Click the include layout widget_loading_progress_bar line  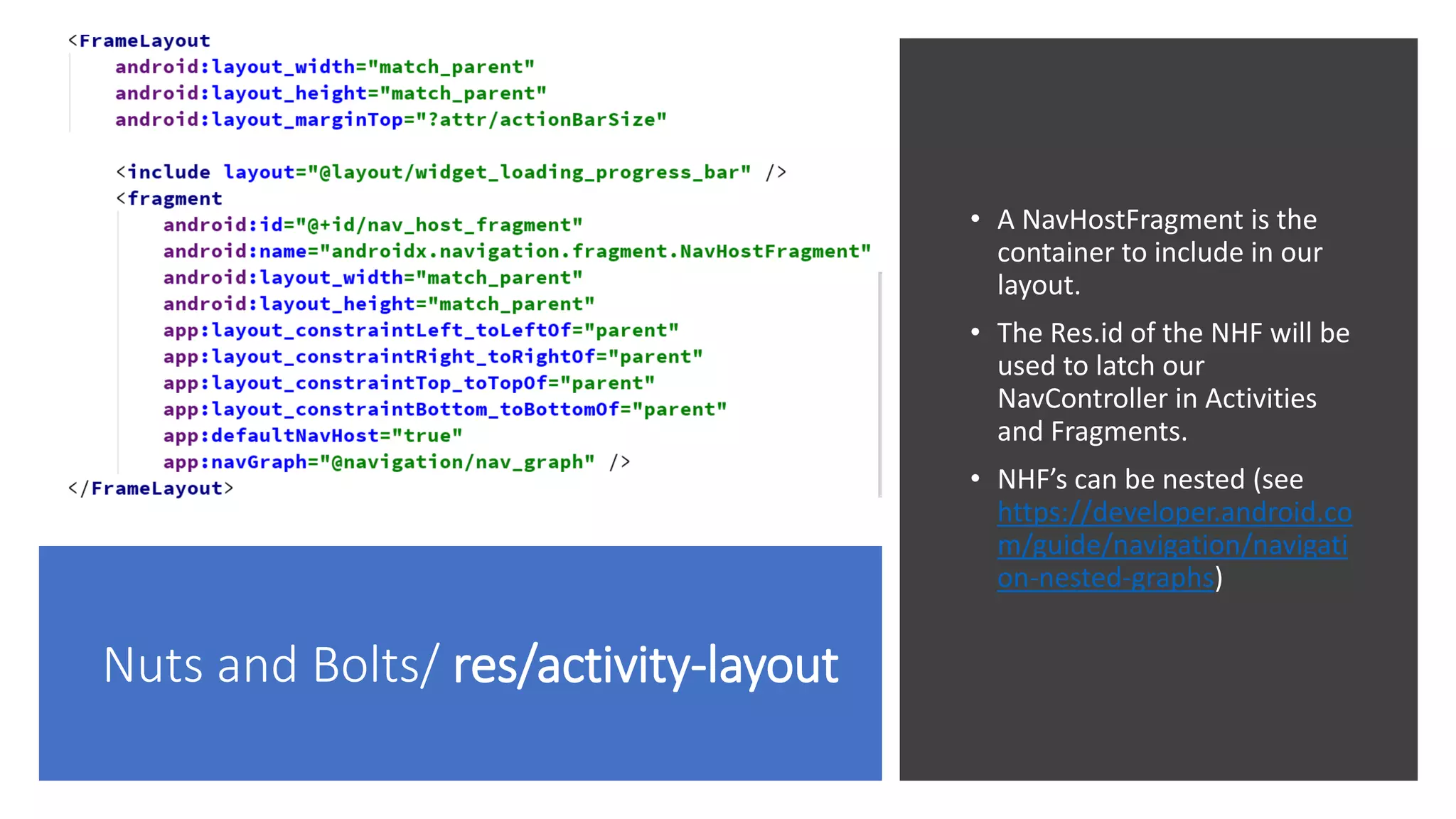pyautogui.click(x=451, y=172)
